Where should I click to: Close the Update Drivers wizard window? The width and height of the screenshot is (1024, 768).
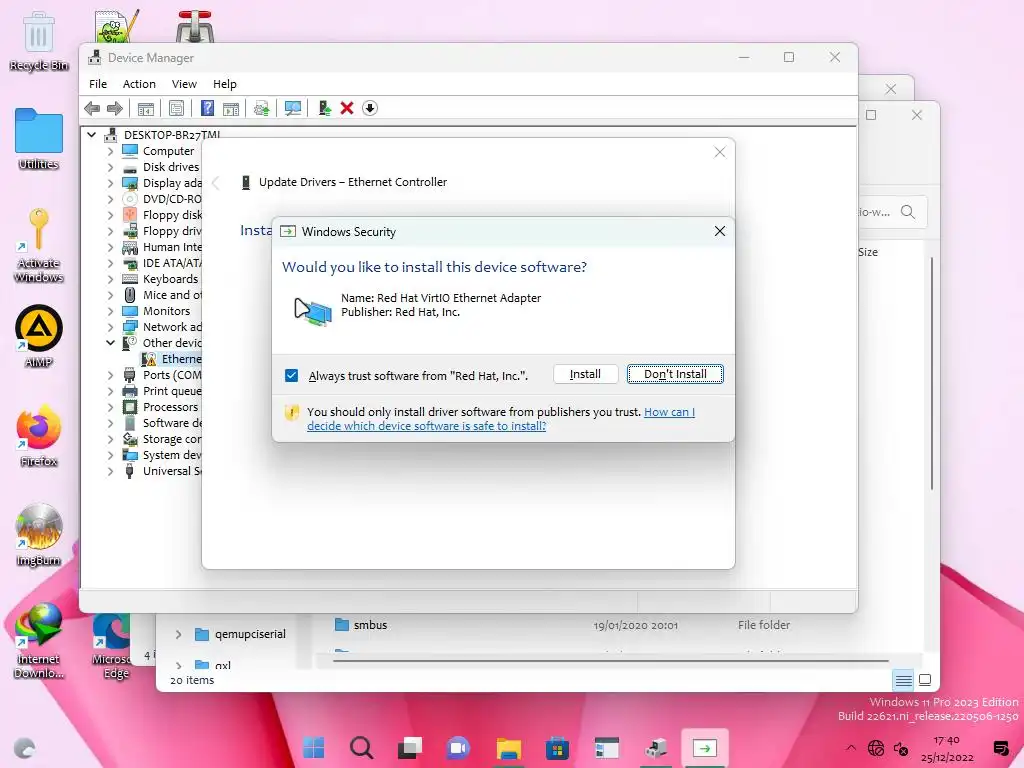pos(720,152)
